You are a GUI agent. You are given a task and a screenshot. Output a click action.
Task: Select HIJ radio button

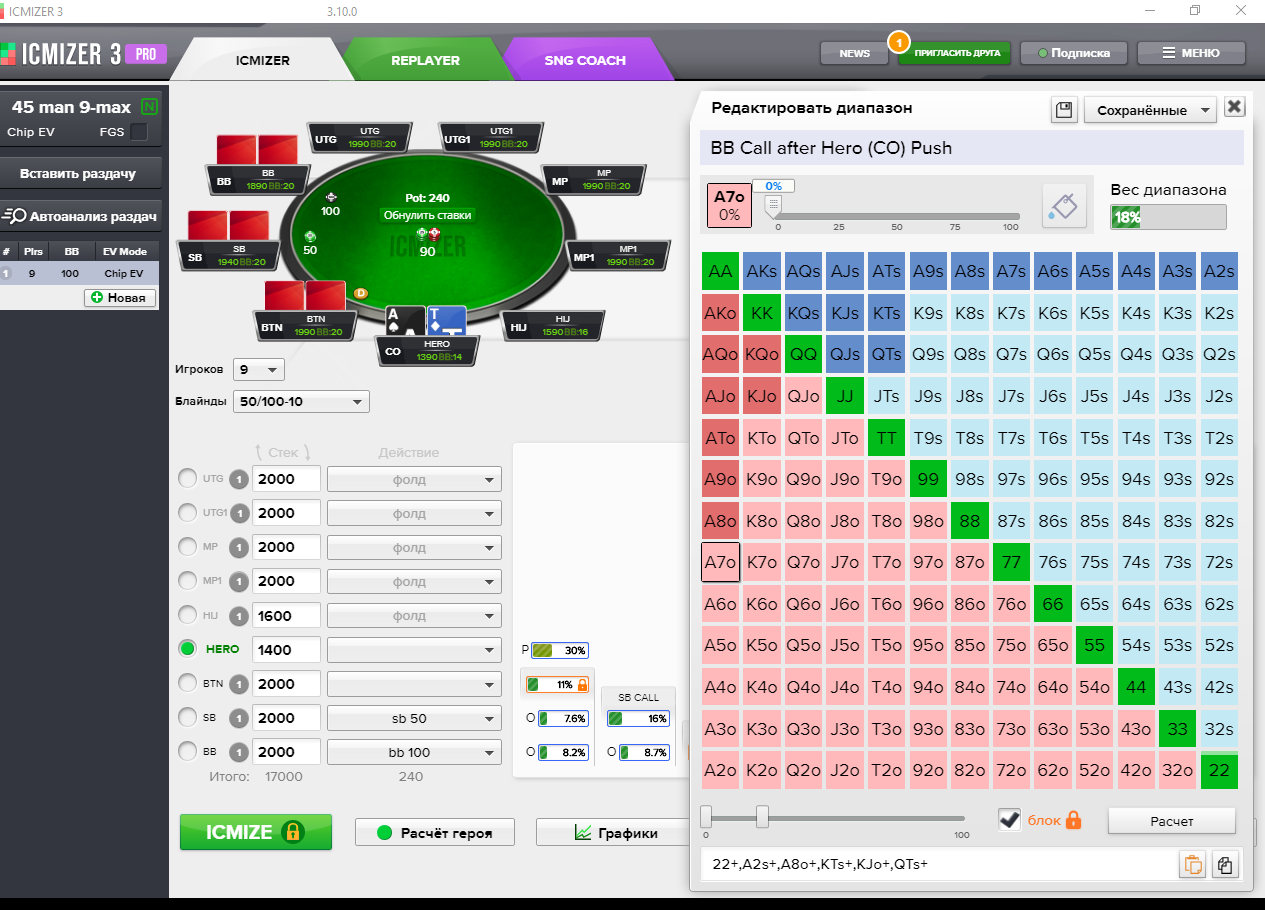tap(187, 615)
